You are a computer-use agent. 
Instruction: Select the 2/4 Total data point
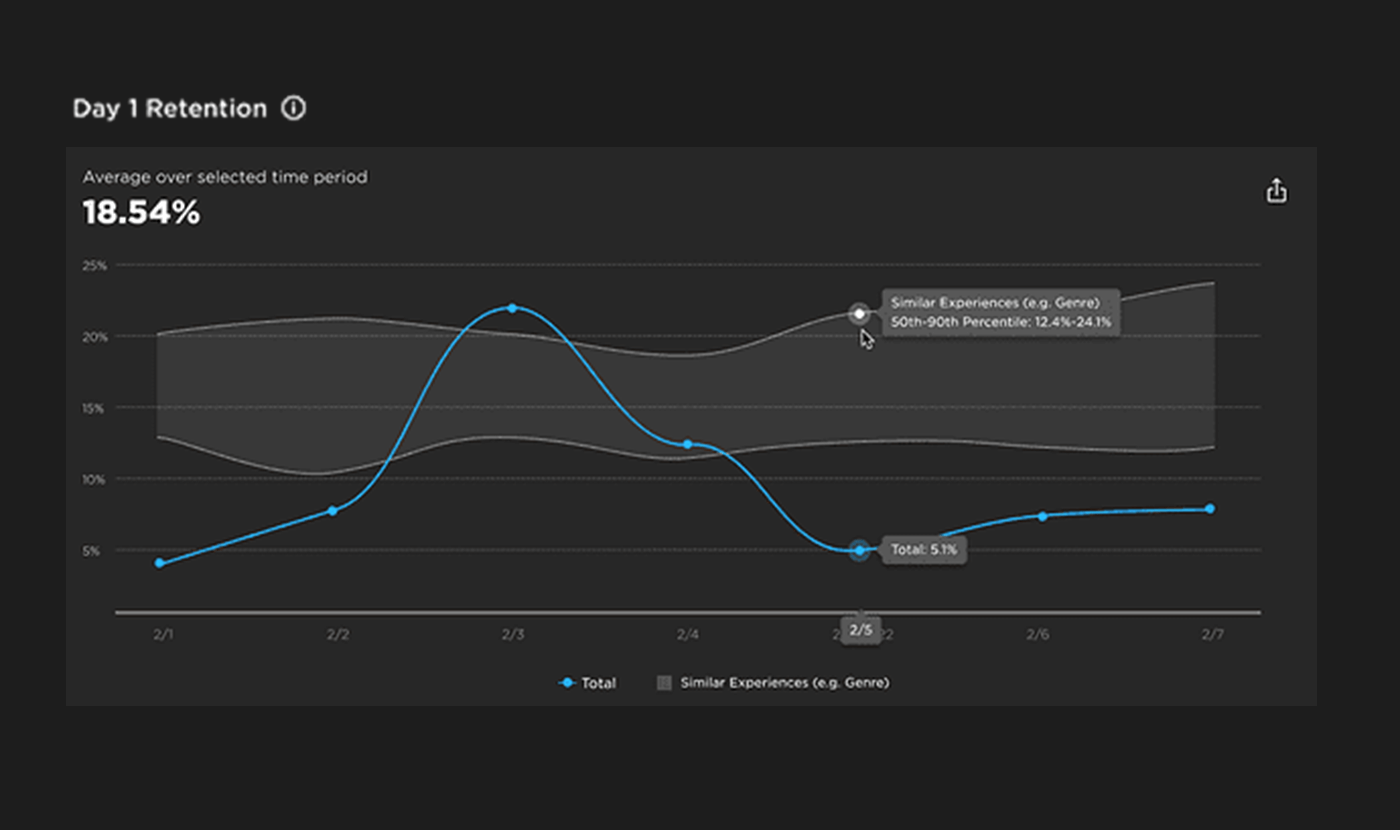click(x=687, y=444)
